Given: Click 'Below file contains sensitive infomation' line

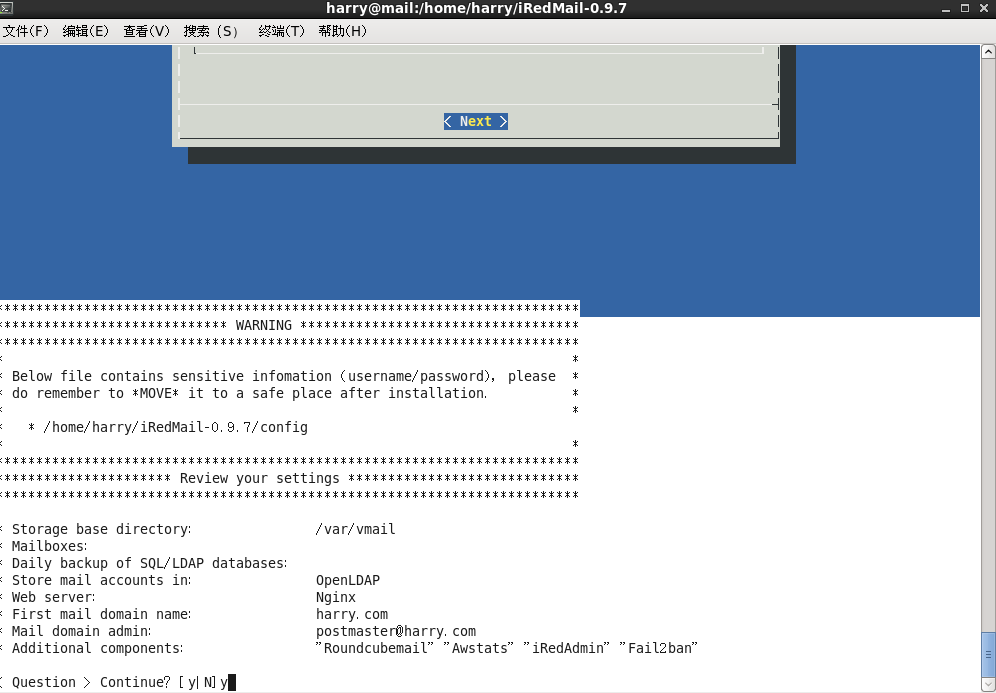Looking at the screenshot, I should (x=284, y=376).
